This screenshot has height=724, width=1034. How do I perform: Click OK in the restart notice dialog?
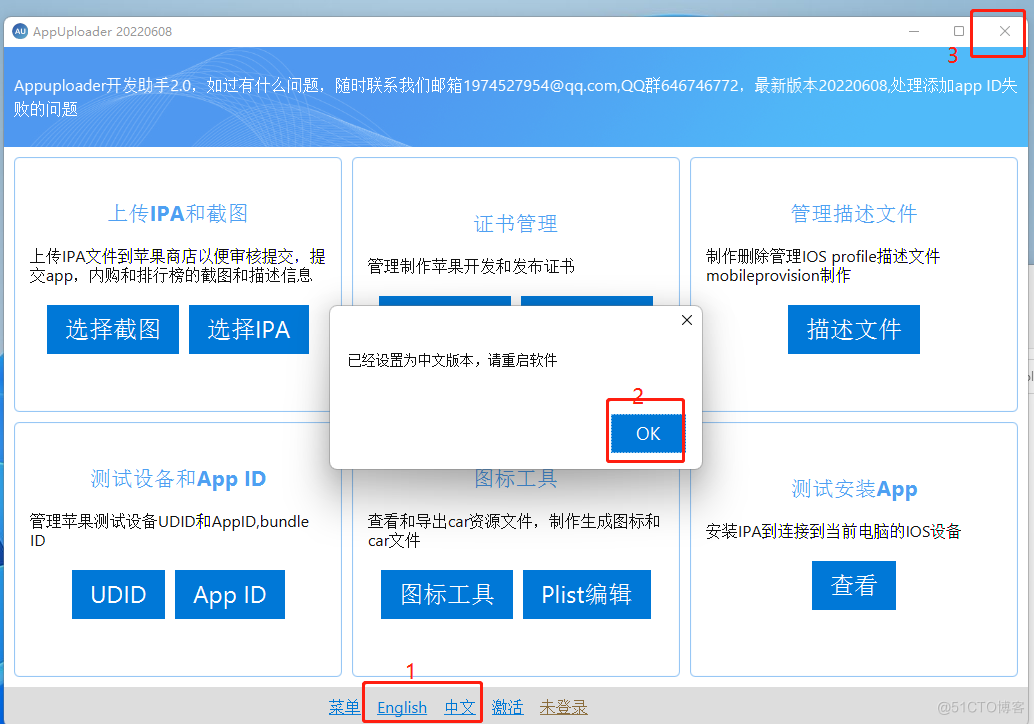pyautogui.click(x=648, y=433)
